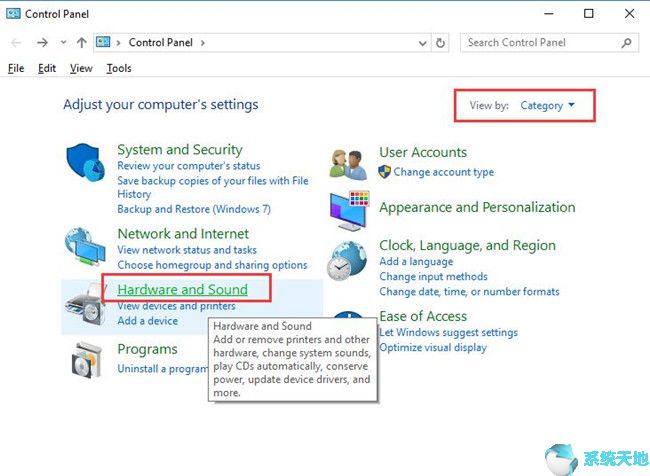Select the Programs category icon
The image size is (650, 476).
click(x=85, y=359)
